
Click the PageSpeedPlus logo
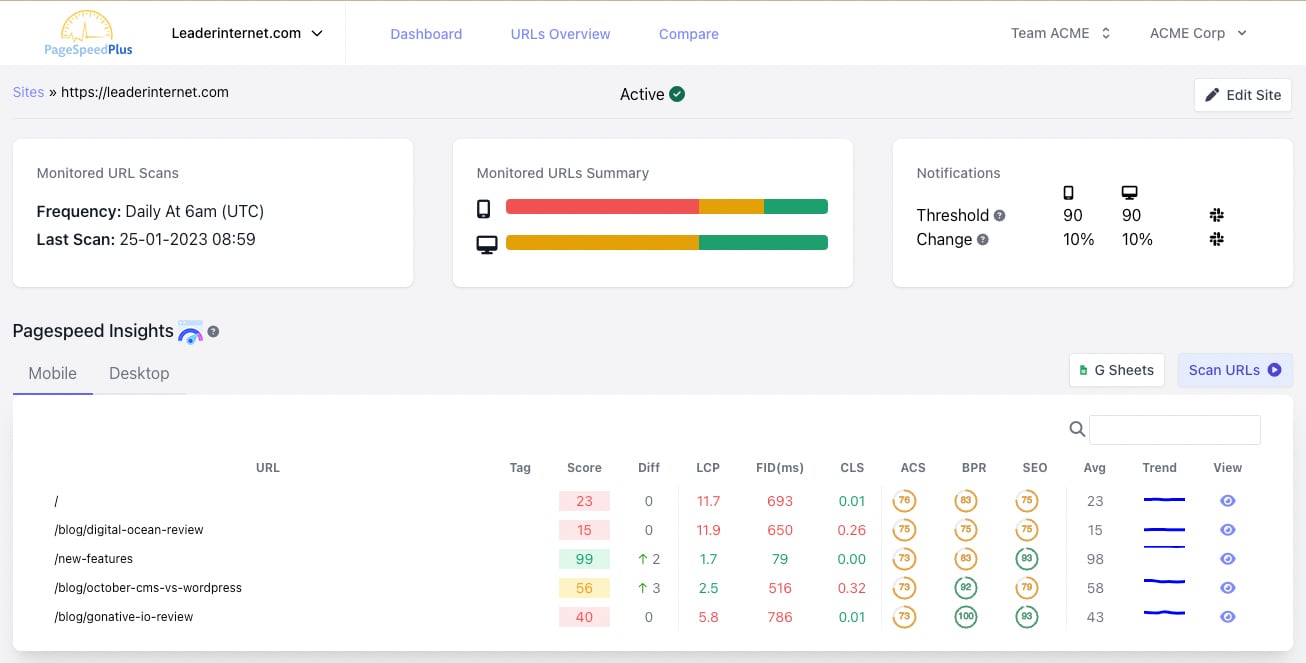(x=86, y=32)
